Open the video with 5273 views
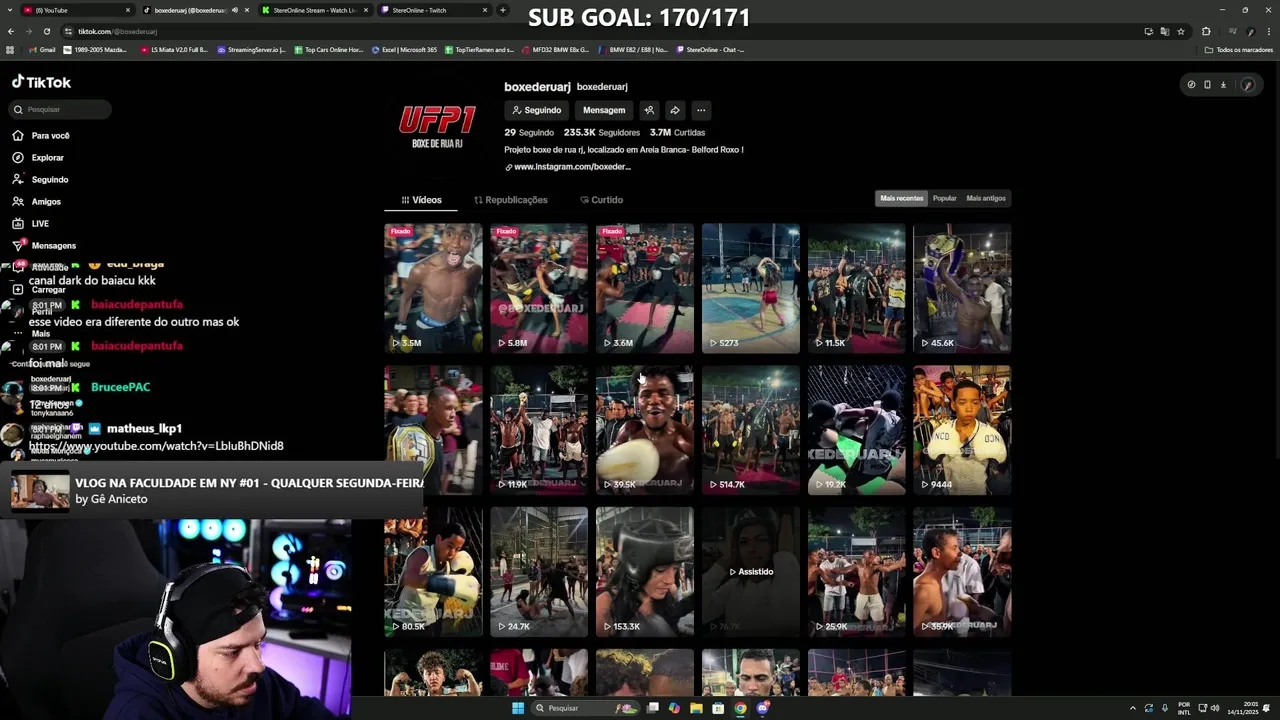 tap(751, 288)
